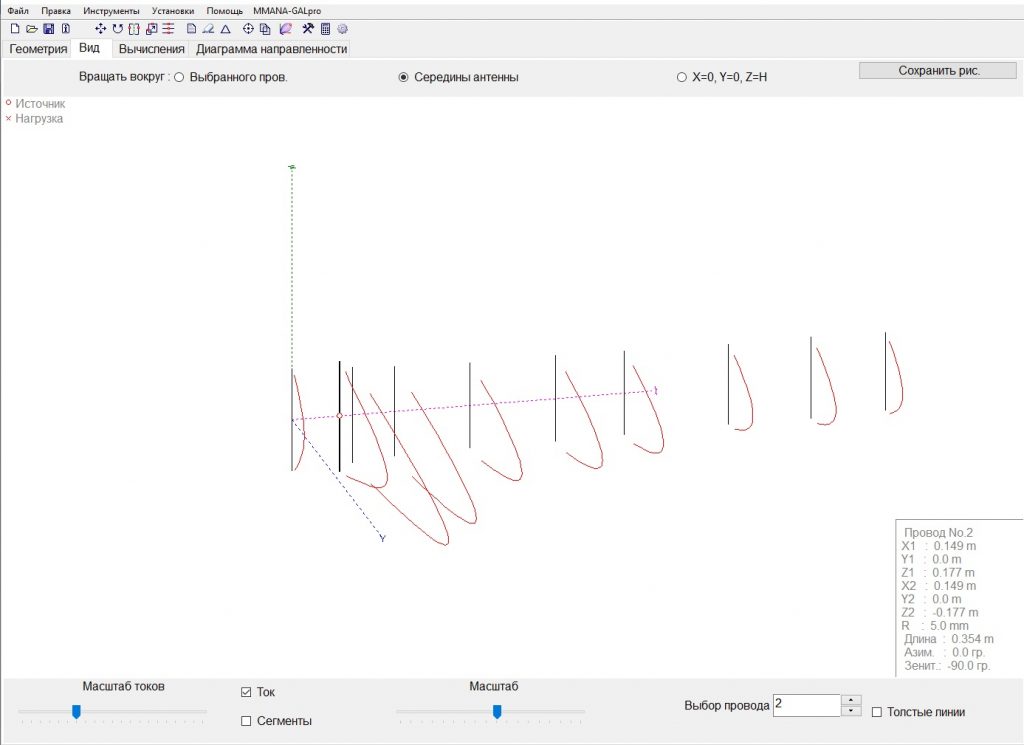Click the Сохранить рис. button
Screen dimensions: 1024x745
tap(938, 71)
